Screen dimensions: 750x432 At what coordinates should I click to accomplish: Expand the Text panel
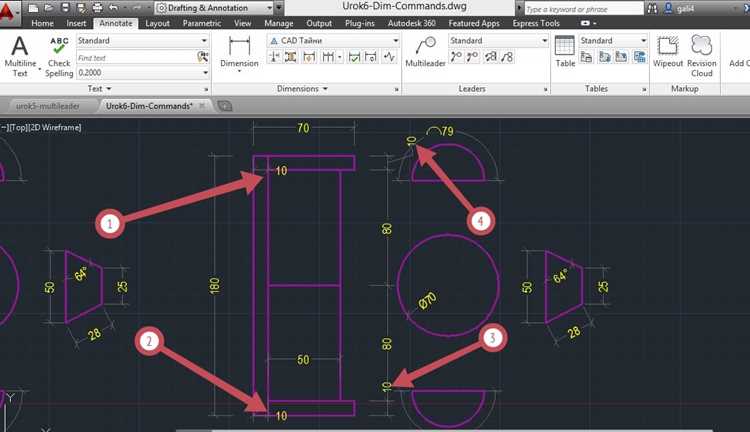(x=99, y=89)
